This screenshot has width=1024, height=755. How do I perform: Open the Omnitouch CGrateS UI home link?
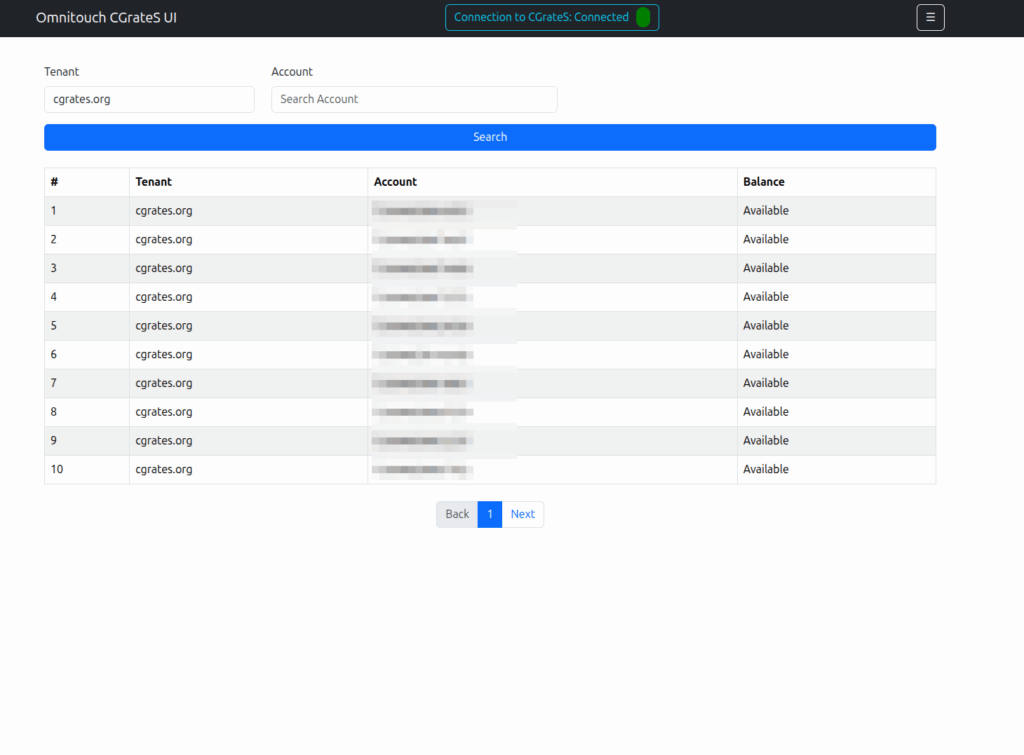106,17
